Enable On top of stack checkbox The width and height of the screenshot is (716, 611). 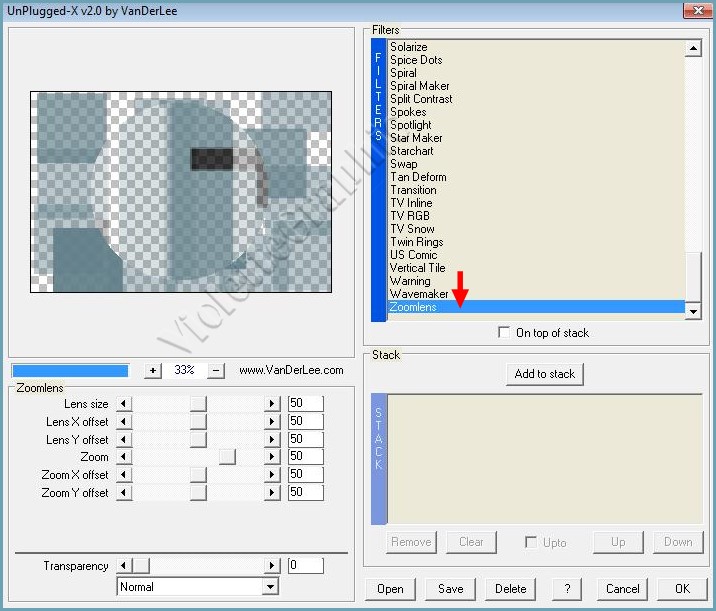tap(504, 333)
